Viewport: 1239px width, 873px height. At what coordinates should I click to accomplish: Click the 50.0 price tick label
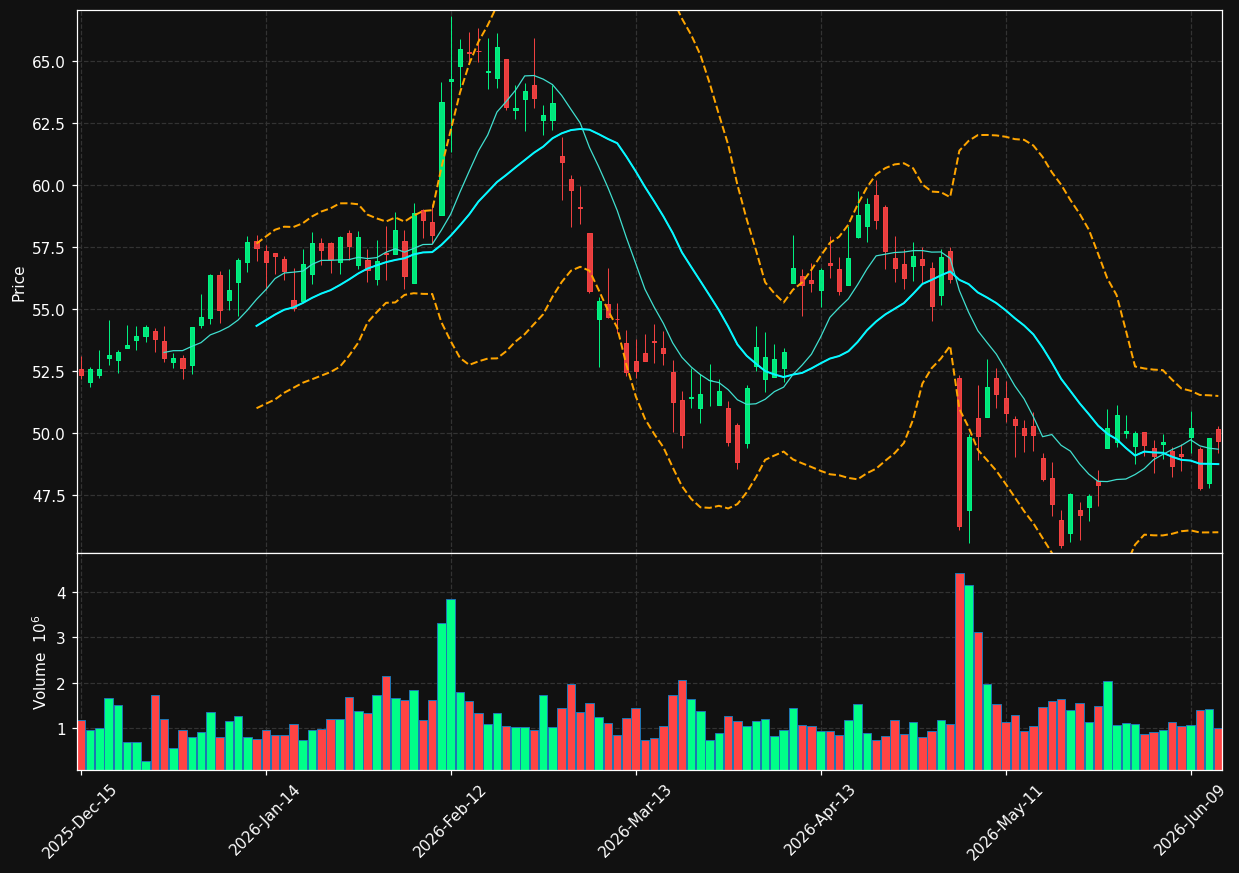click(49, 434)
